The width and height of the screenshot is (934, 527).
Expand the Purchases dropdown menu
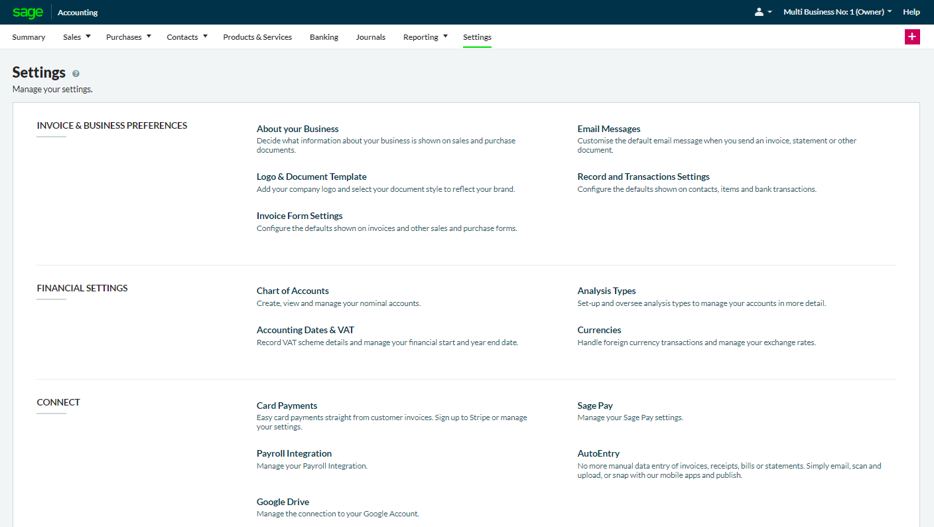click(128, 37)
